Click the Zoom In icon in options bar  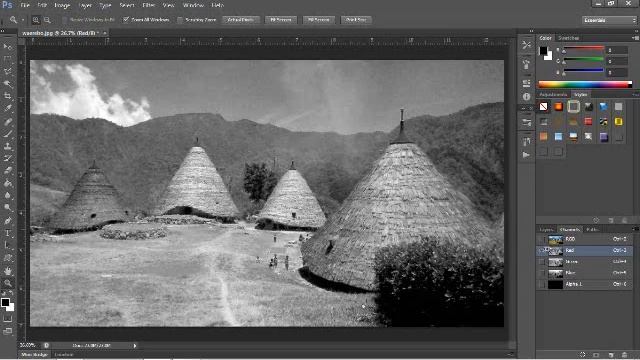[36, 20]
